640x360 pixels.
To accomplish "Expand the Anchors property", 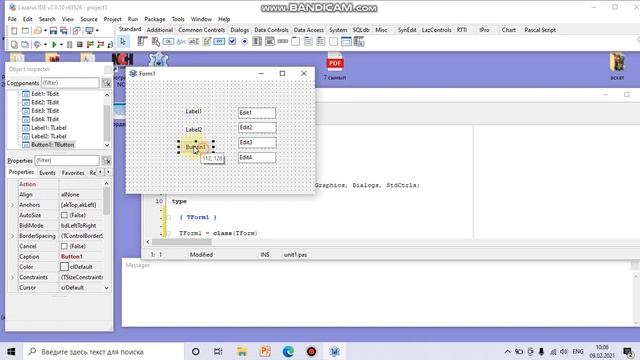I will [x=12, y=205].
